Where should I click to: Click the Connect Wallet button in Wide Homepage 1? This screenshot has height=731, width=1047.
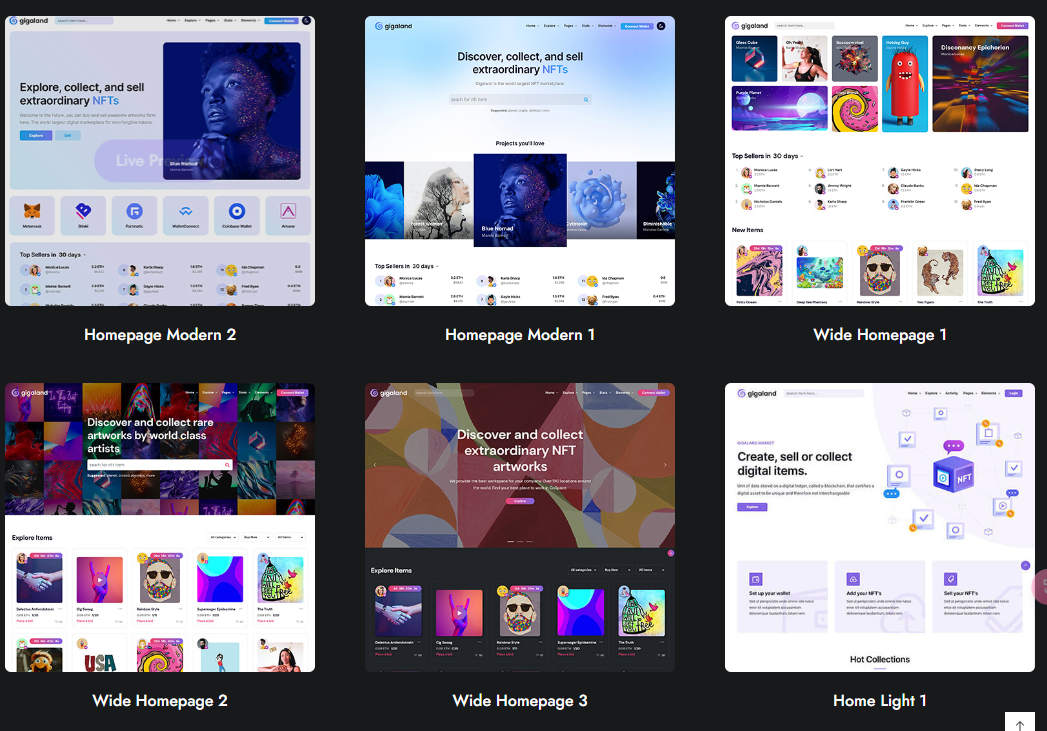1012,25
